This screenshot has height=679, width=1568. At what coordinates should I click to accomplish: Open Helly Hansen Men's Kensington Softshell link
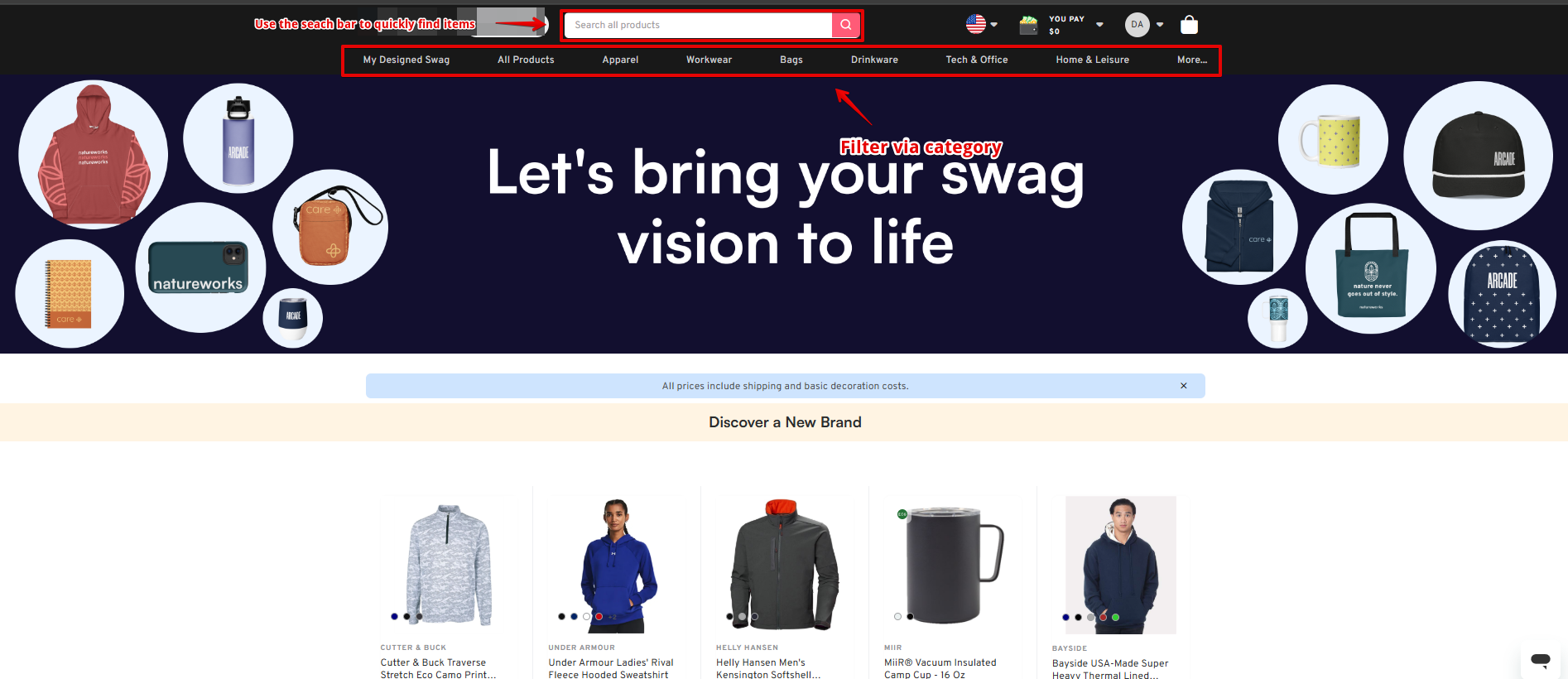(768, 668)
